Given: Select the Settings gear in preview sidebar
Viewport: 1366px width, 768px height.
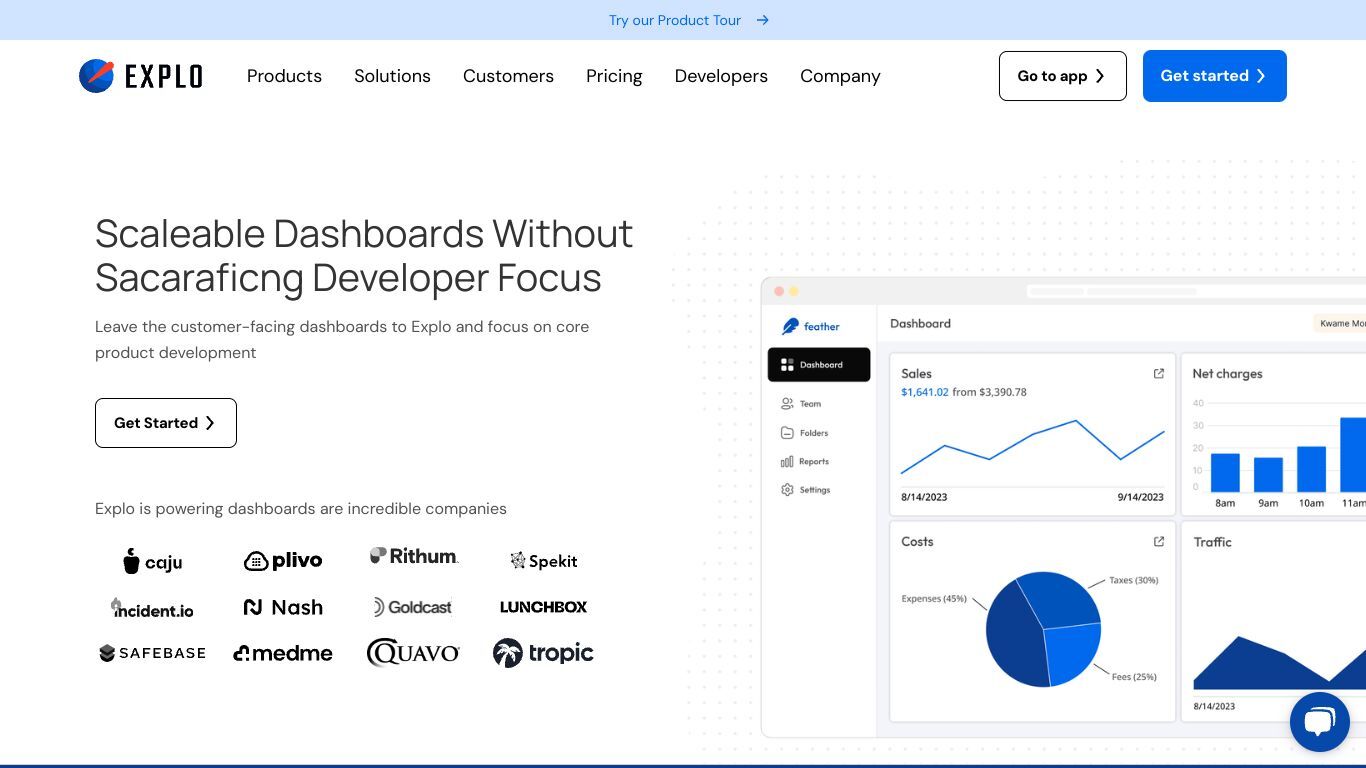Looking at the screenshot, I should tap(787, 490).
